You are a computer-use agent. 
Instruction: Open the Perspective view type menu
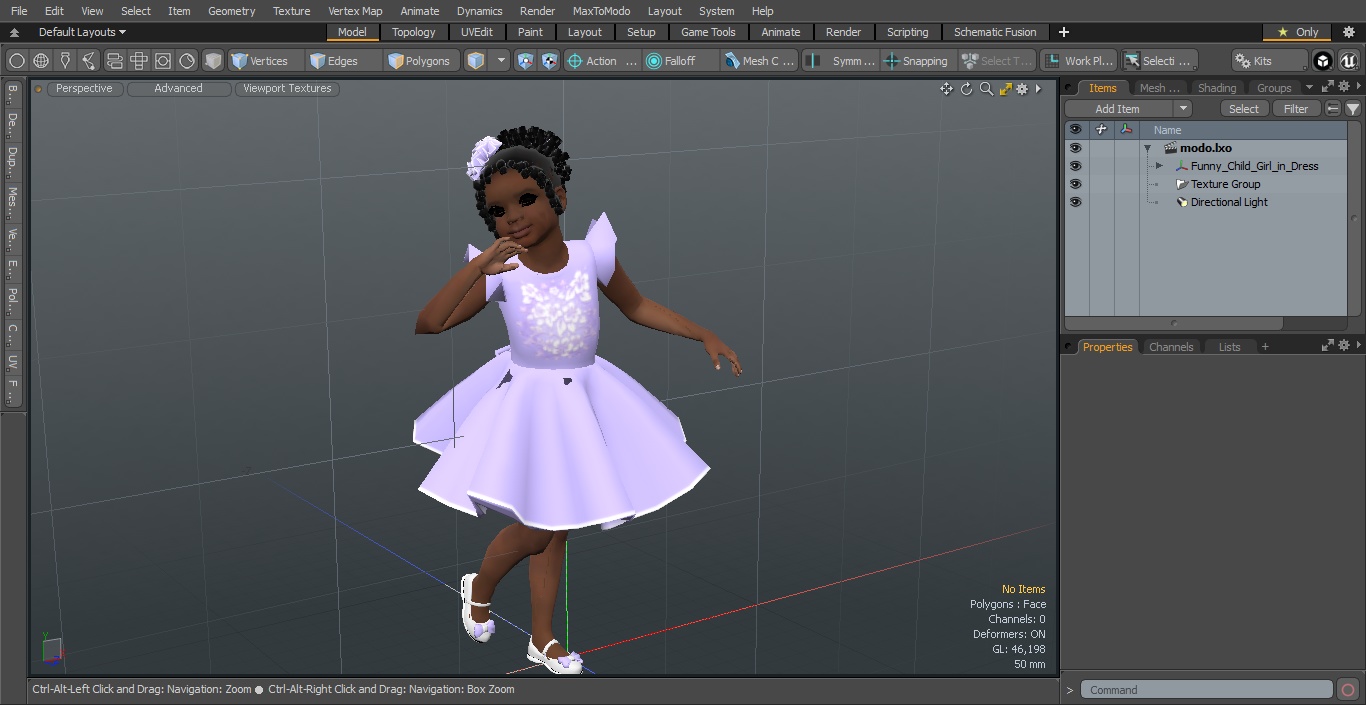[x=84, y=88]
